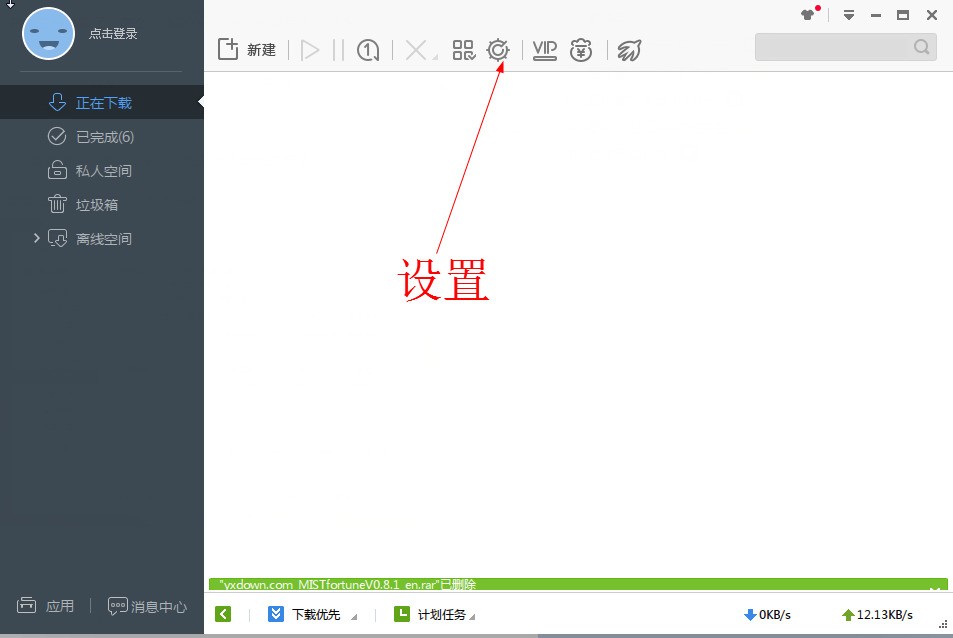Open 下载优先 dropdown in status bar
The height and width of the screenshot is (638, 953).
point(312,614)
